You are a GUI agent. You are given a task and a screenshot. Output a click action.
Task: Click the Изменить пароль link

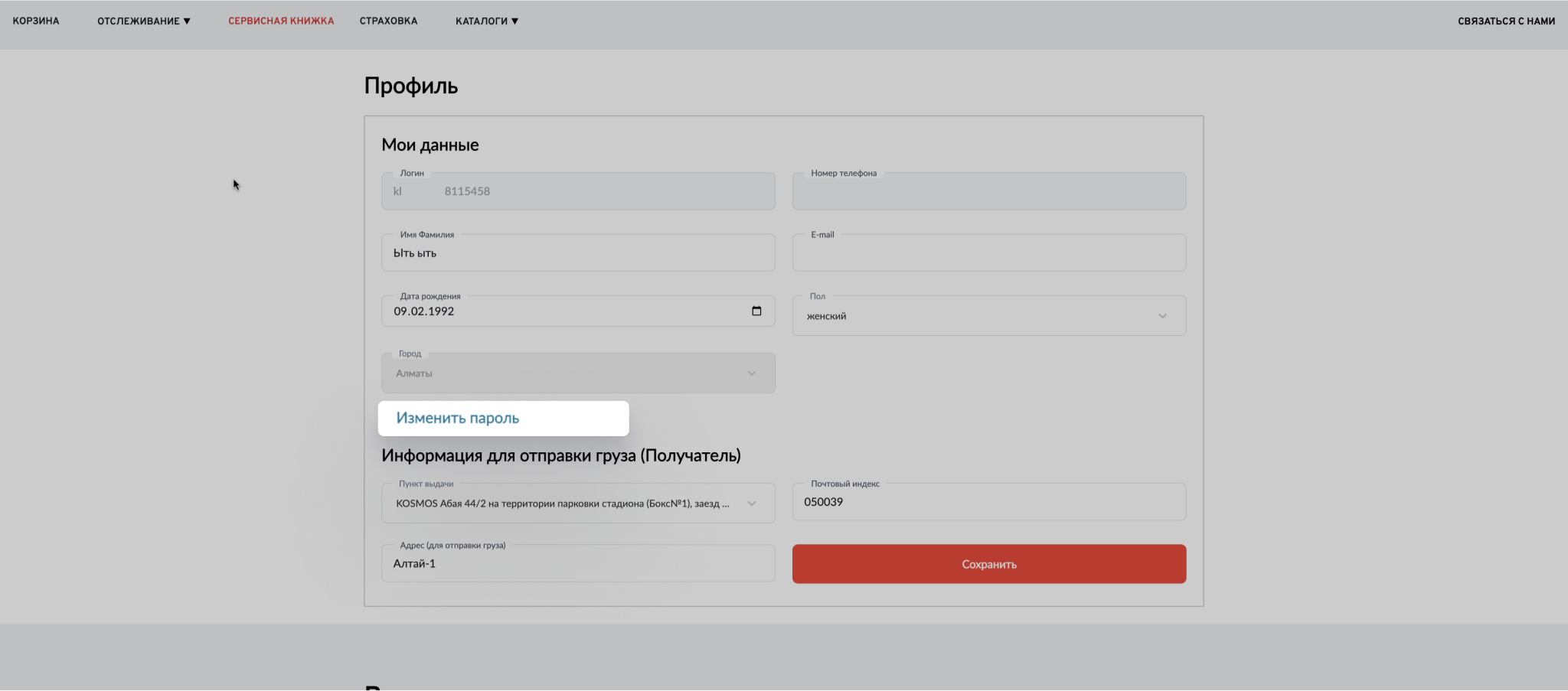pyautogui.click(x=457, y=418)
